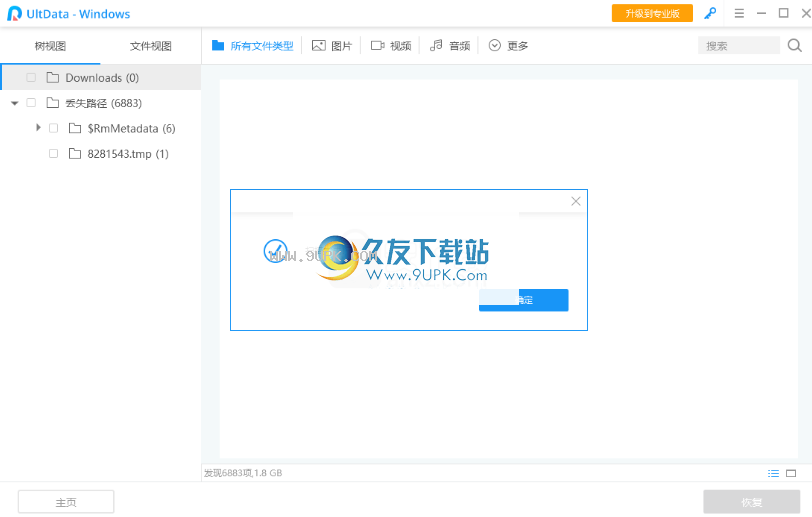This screenshot has height=517, width=812.
Task: Collapse the 丢失路径 tree node
Action: coord(14,103)
